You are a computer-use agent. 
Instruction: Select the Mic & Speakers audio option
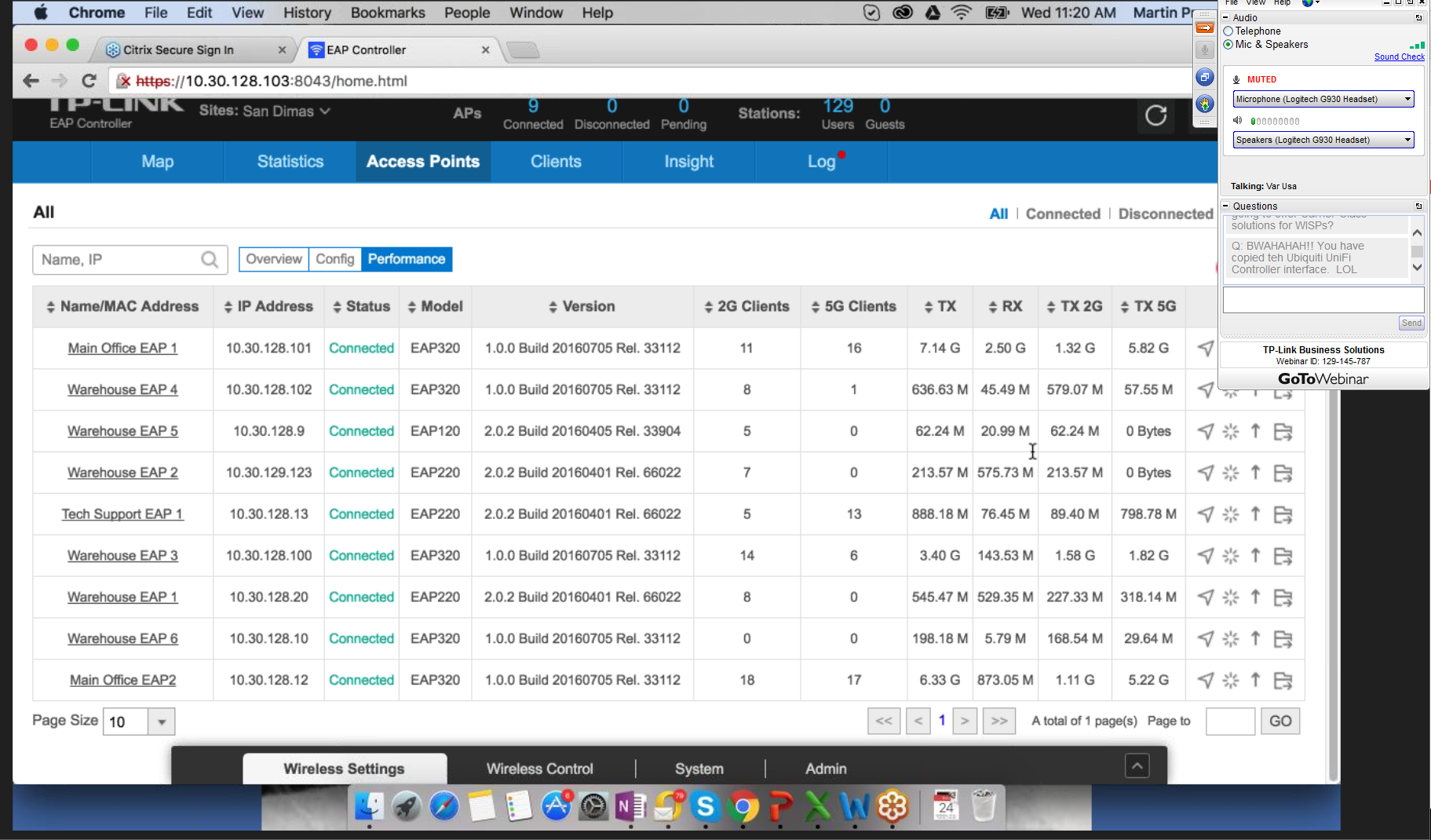tap(1228, 45)
